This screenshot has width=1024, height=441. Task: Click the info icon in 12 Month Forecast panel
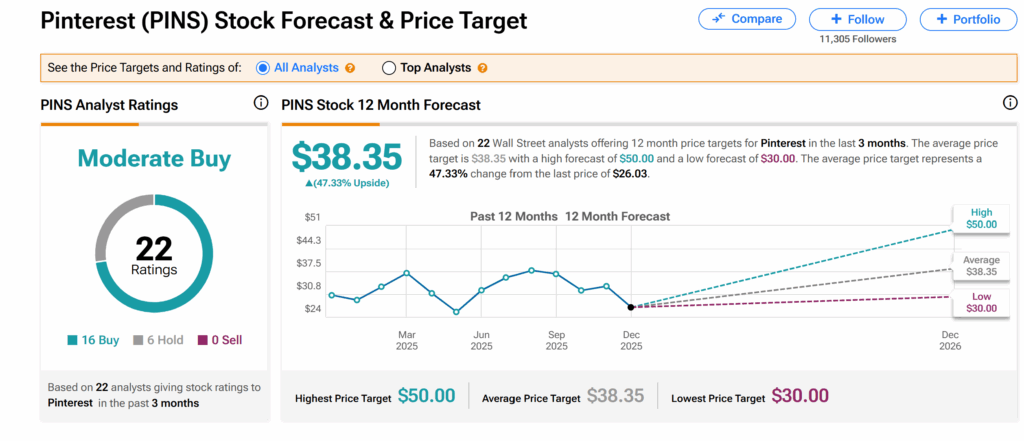pos(1010,103)
